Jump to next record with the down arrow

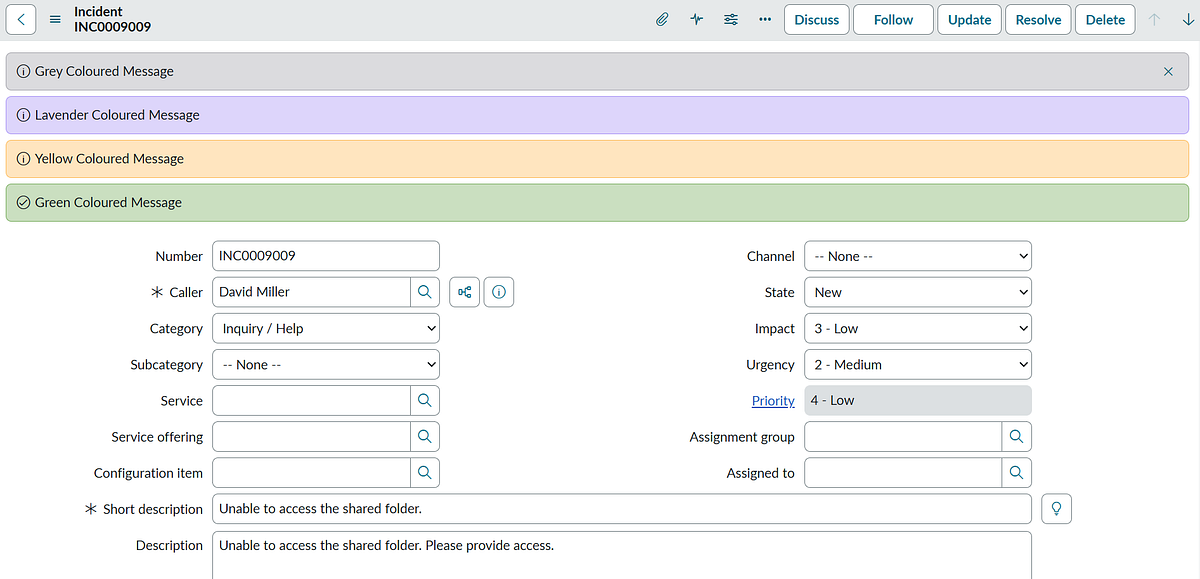[1188, 19]
